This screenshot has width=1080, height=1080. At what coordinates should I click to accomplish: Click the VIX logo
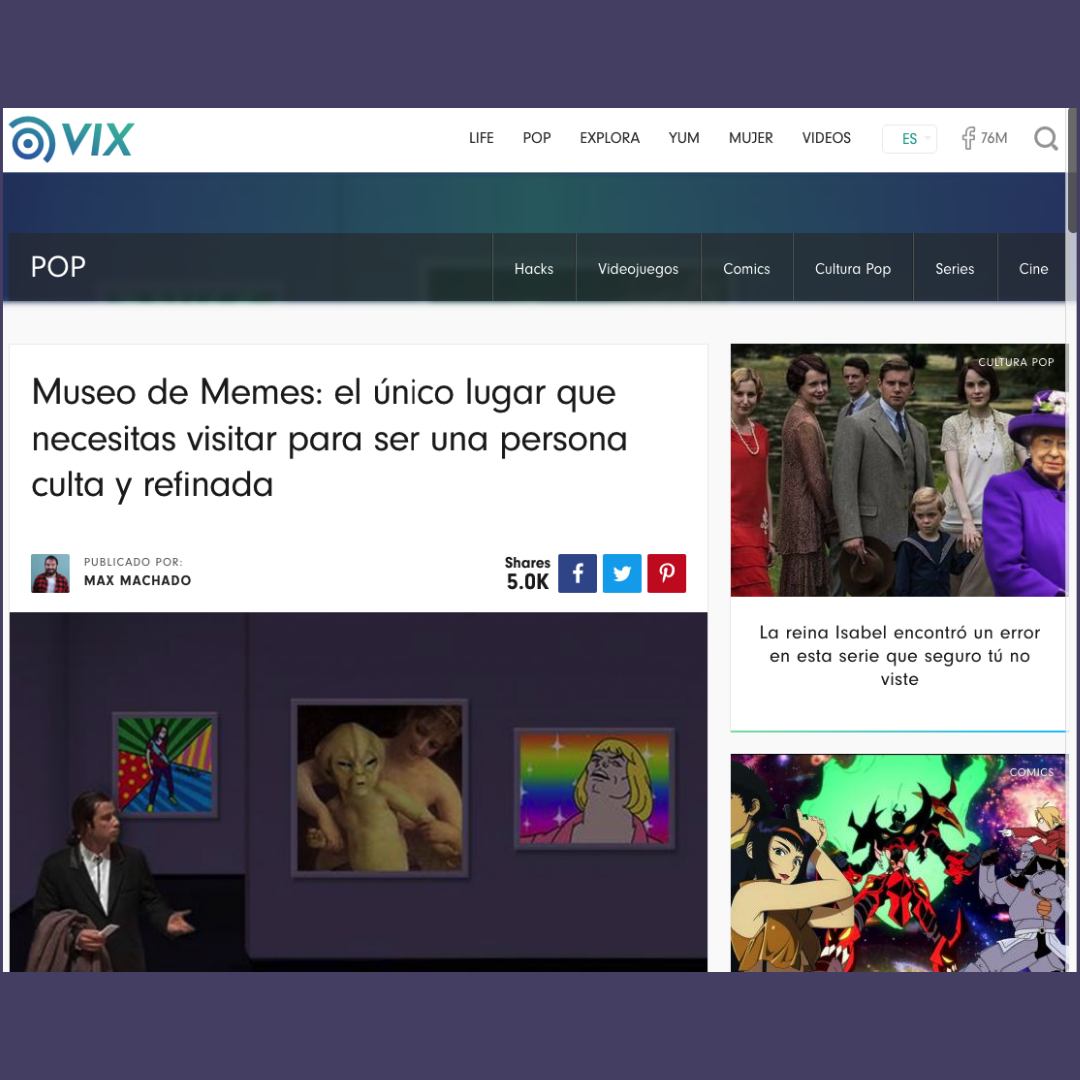tap(70, 139)
